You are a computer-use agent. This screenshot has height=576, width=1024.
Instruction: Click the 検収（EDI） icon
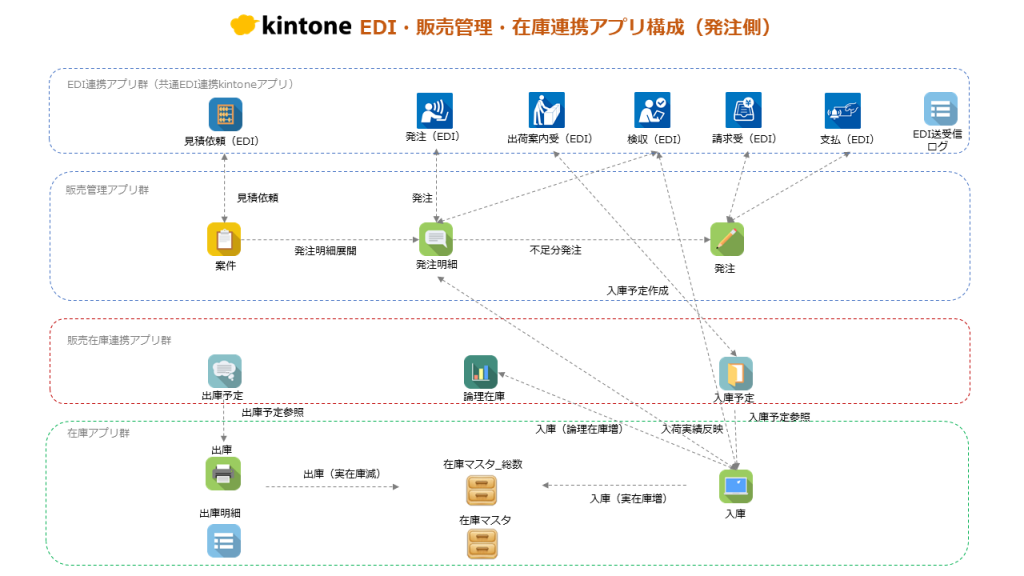(x=652, y=110)
